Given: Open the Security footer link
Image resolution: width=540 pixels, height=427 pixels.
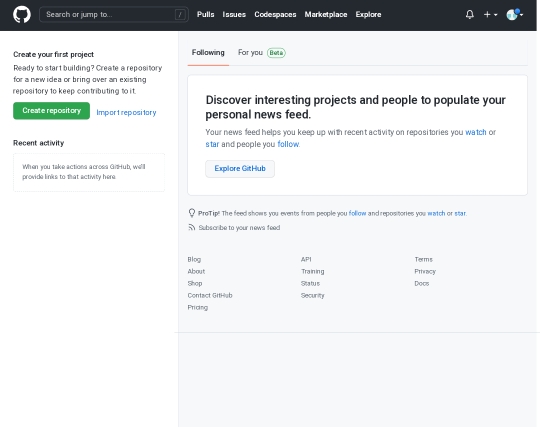Looking at the screenshot, I should 313,295.
